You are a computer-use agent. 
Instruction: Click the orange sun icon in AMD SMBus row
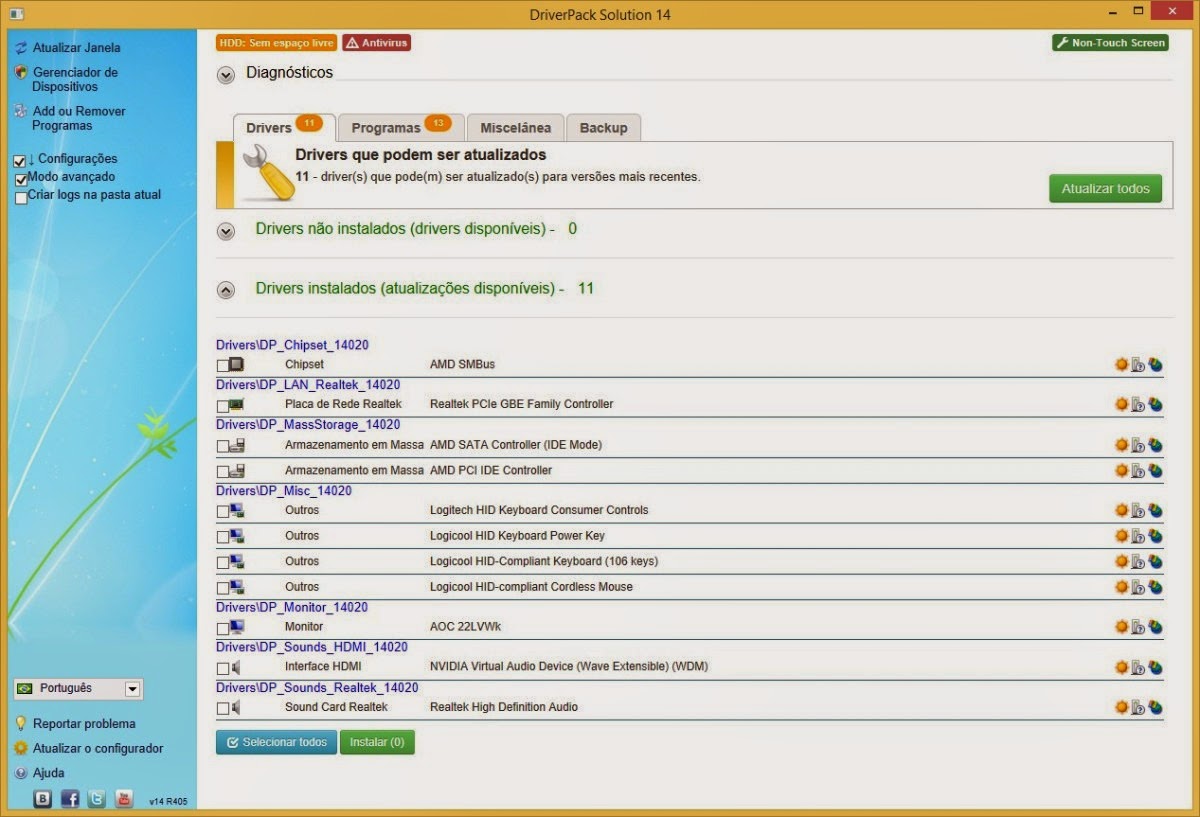tap(1122, 364)
